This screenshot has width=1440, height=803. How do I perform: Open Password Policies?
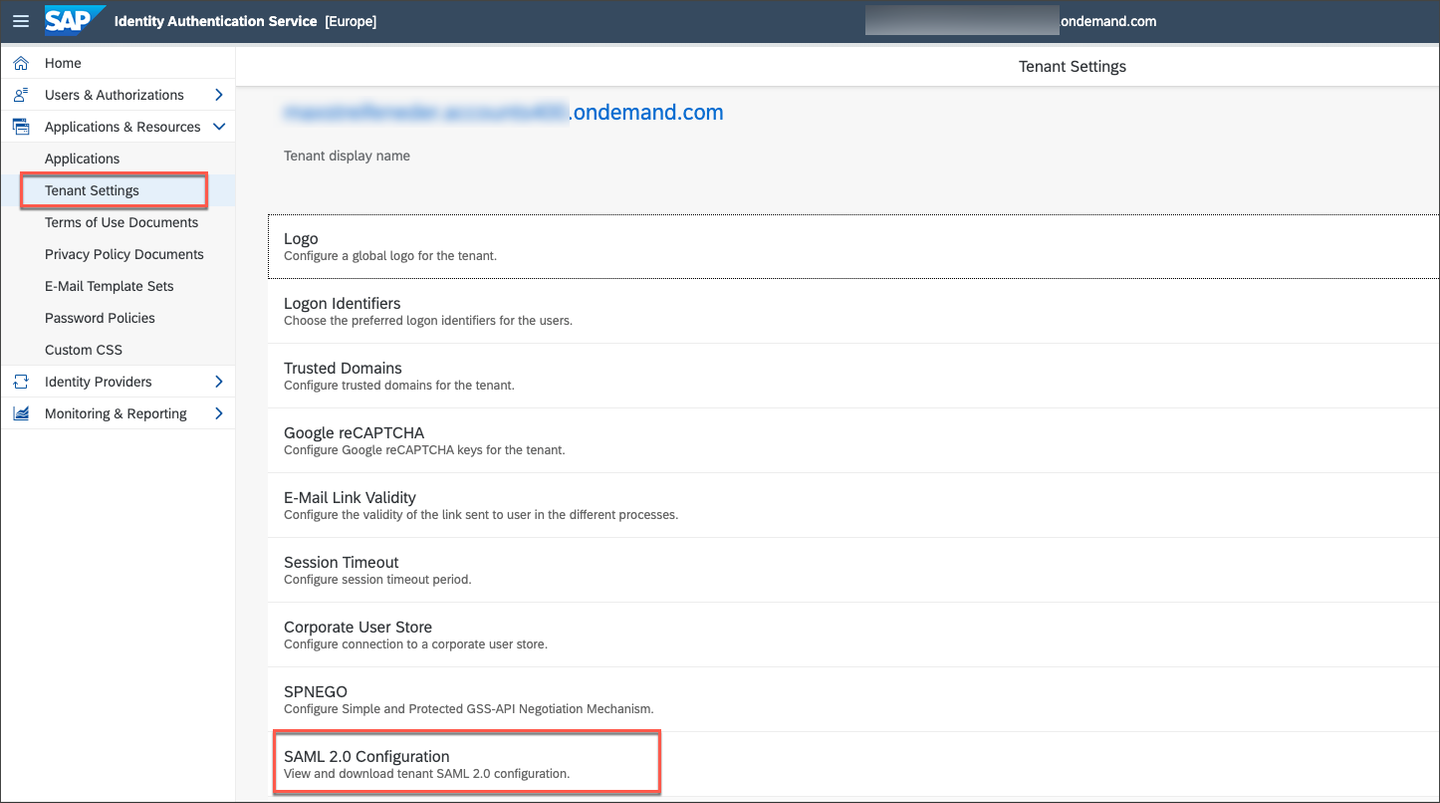click(x=118, y=318)
